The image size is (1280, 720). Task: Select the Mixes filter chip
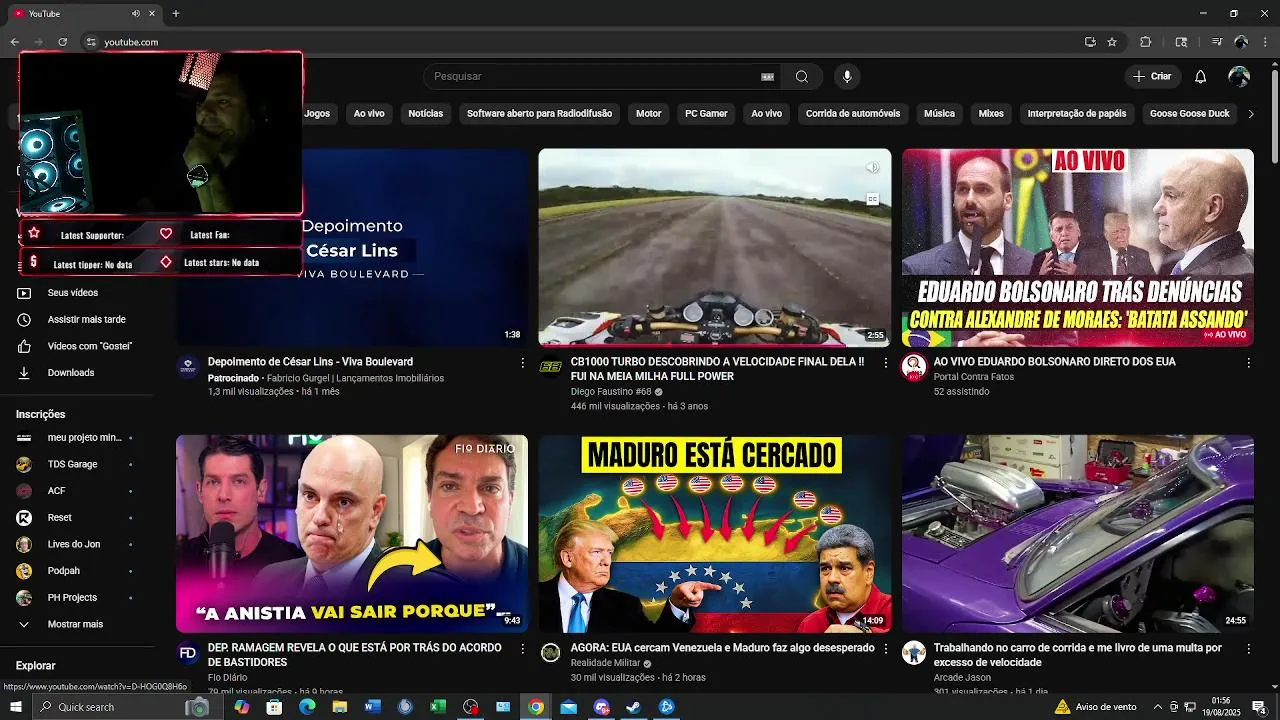[x=991, y=114]
